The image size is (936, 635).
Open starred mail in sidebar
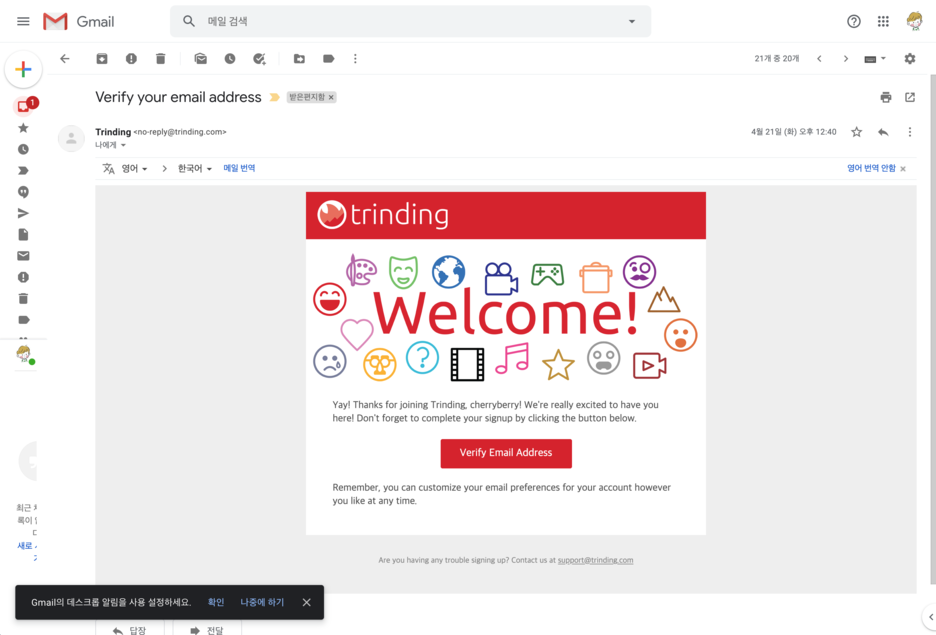23,128
